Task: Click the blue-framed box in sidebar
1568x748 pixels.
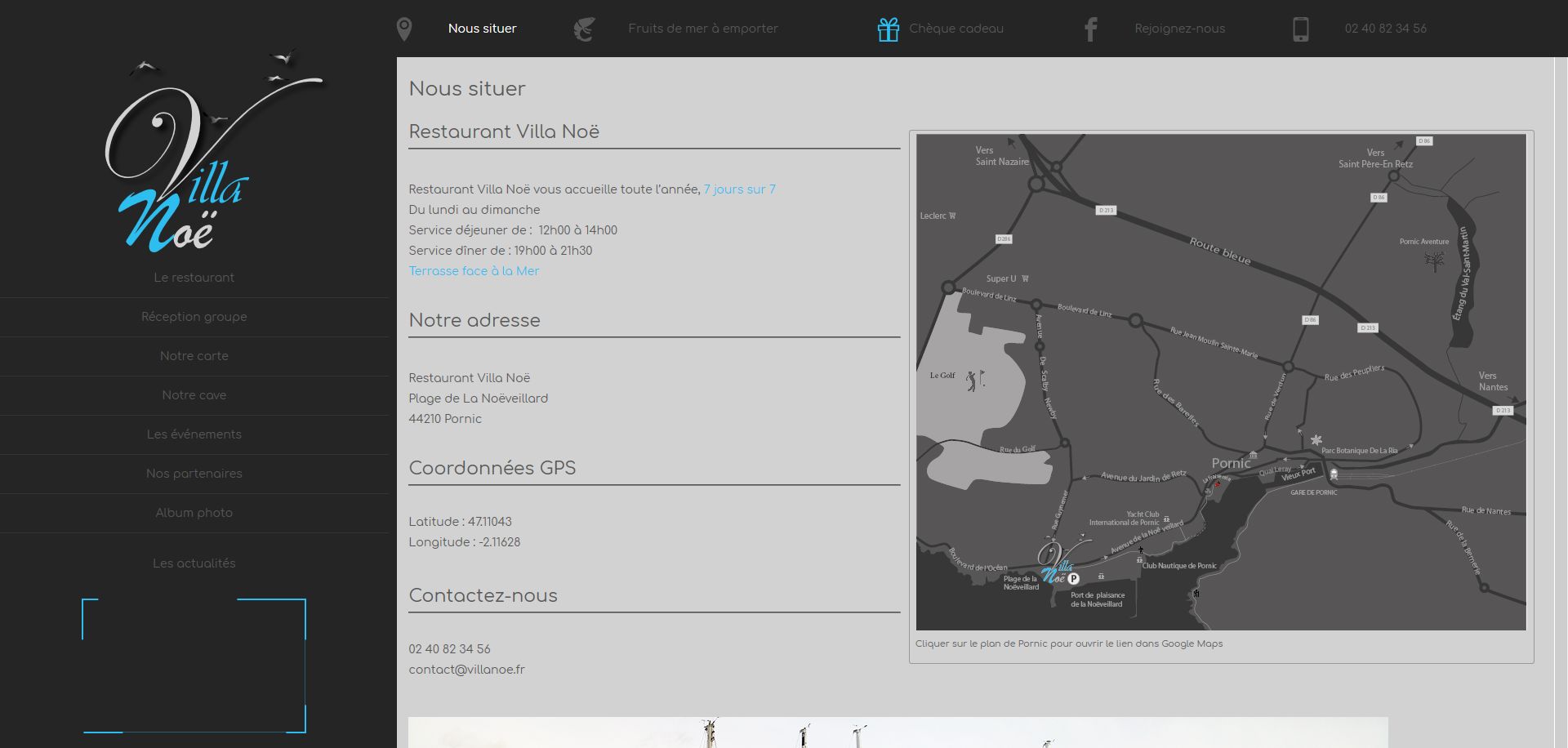Action: pos(194,666)
